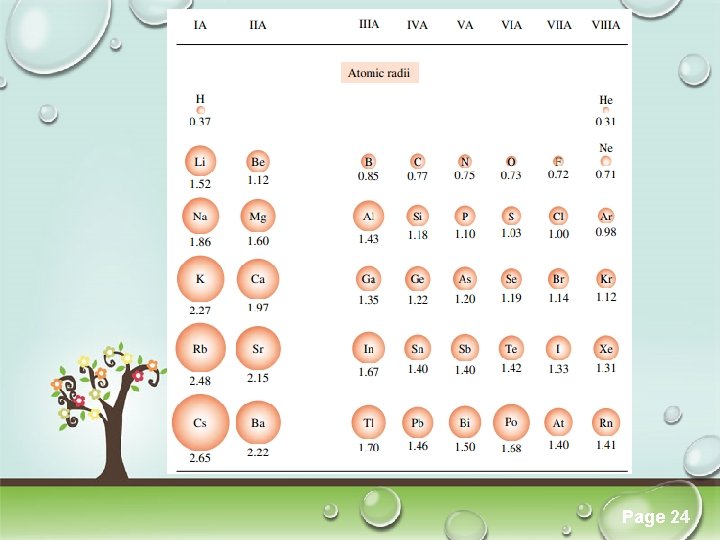
Task: Select the IIIA group header
Action: 369,24
